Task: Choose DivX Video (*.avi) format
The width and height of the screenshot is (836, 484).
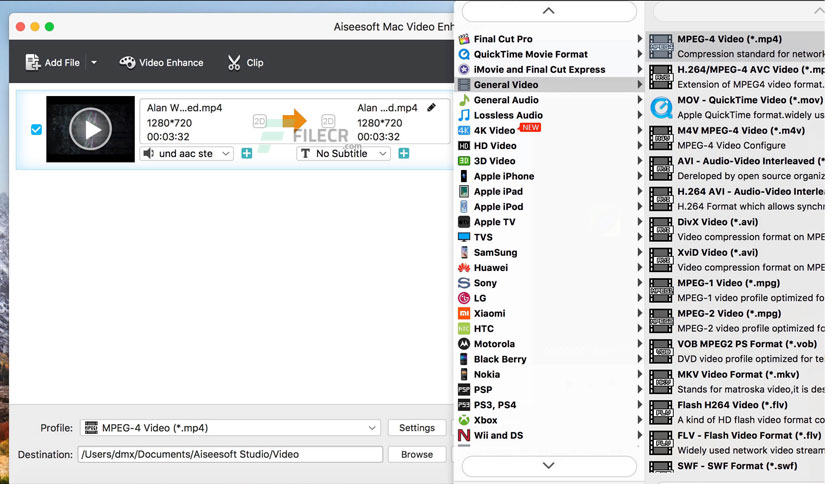Action: (736, 229)
